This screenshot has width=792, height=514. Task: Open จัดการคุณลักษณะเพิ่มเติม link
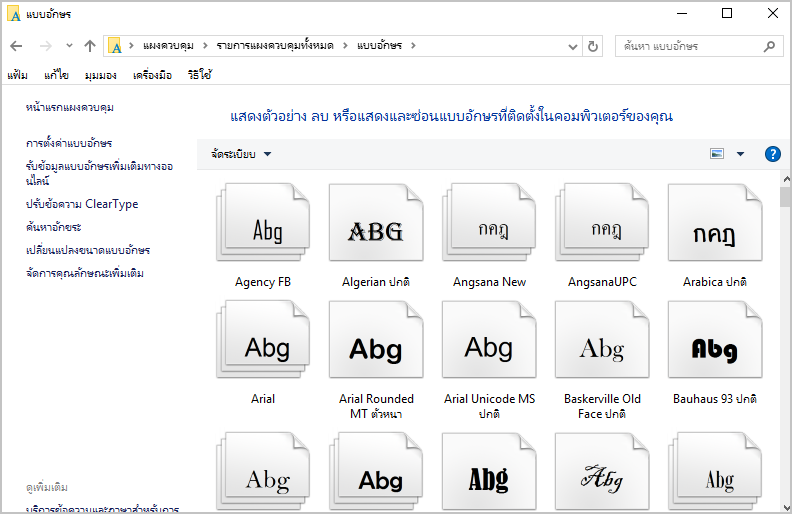pos(85,273)
